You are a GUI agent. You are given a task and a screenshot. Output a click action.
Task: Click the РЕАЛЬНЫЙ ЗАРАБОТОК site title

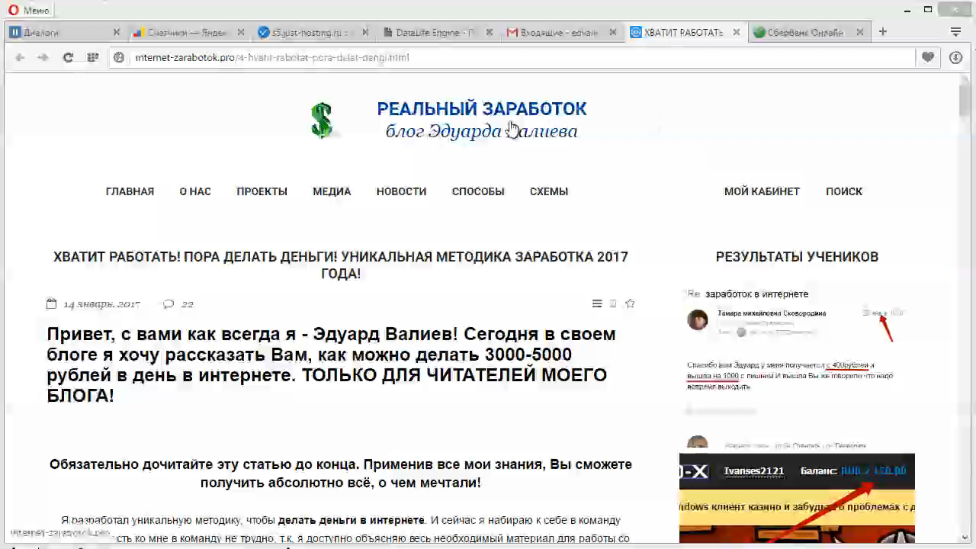(481, 109)
